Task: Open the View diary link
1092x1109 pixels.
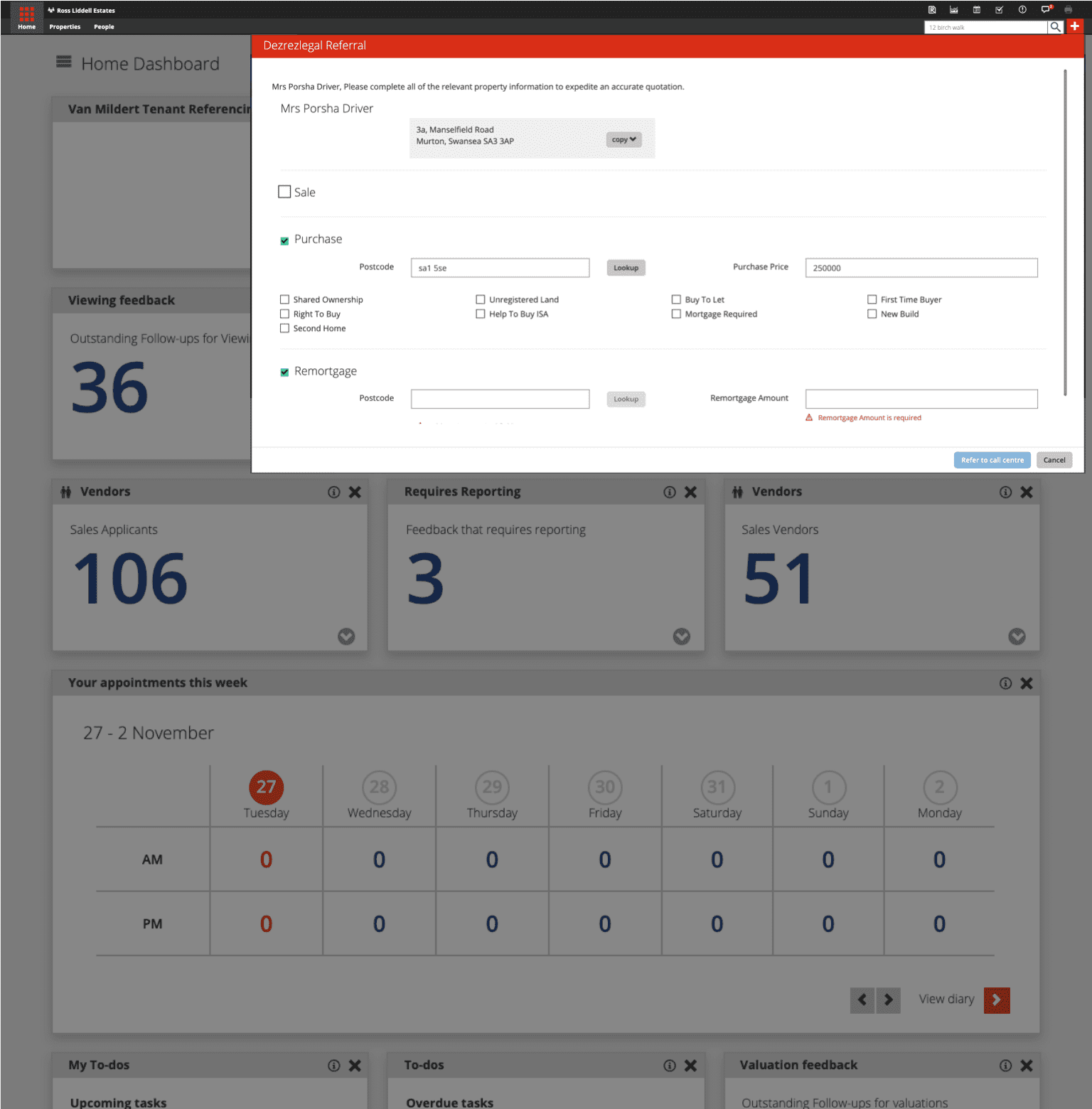Action: point(946,999)
